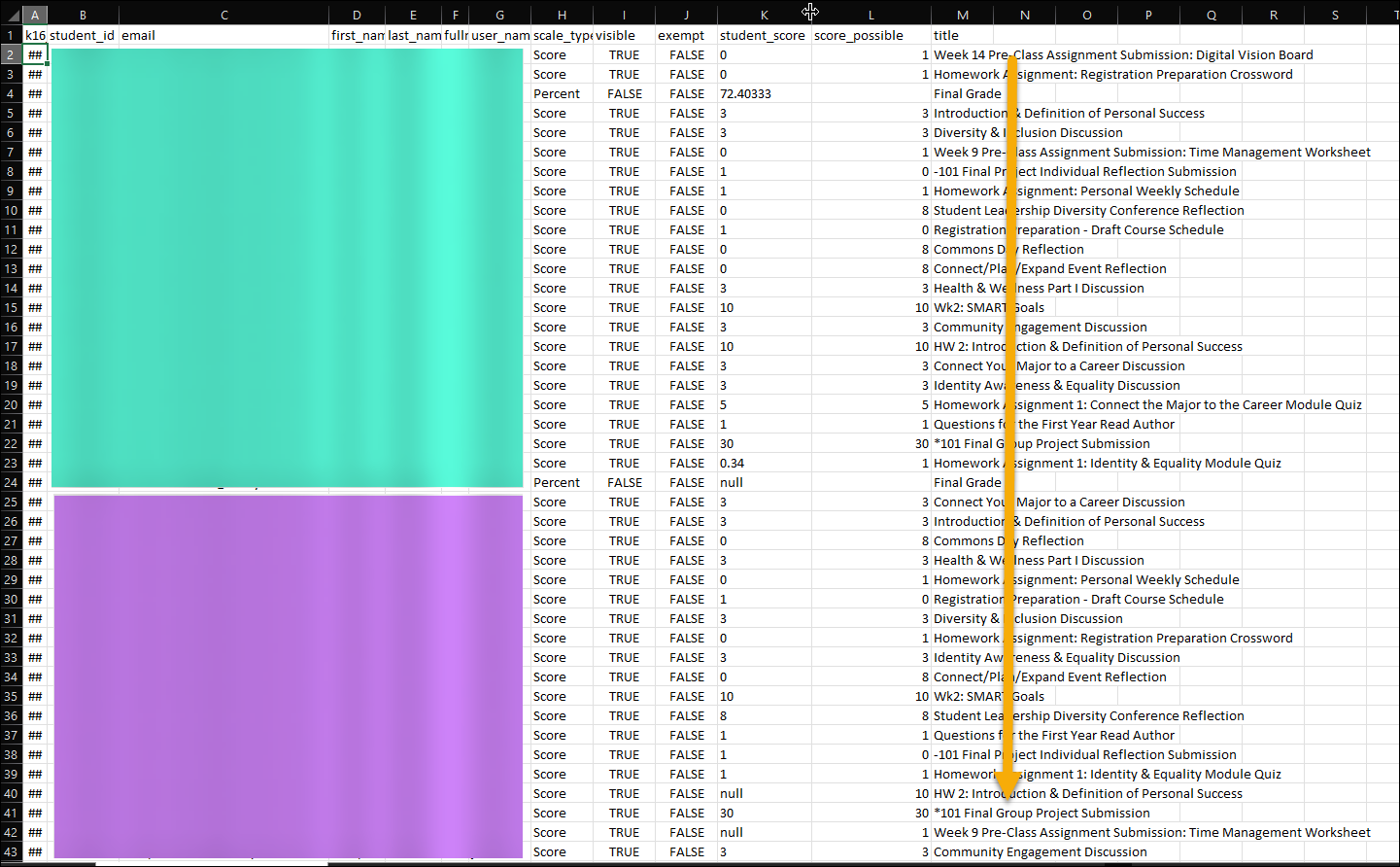Viewport: 1400px width, 867px height.
Task: Click Commons Day Reflection in row 12
Action: pos(1008,249)
